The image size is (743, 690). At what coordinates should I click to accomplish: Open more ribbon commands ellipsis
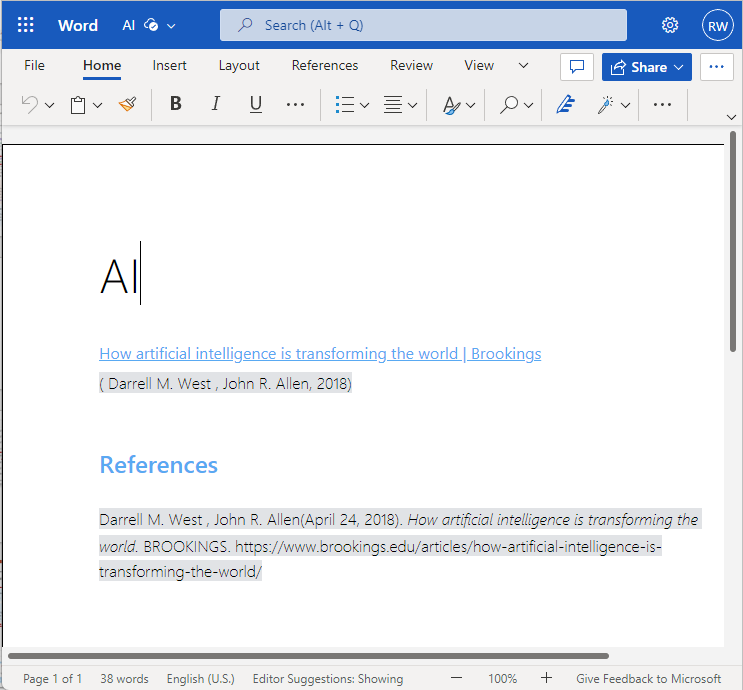(662, 104)
